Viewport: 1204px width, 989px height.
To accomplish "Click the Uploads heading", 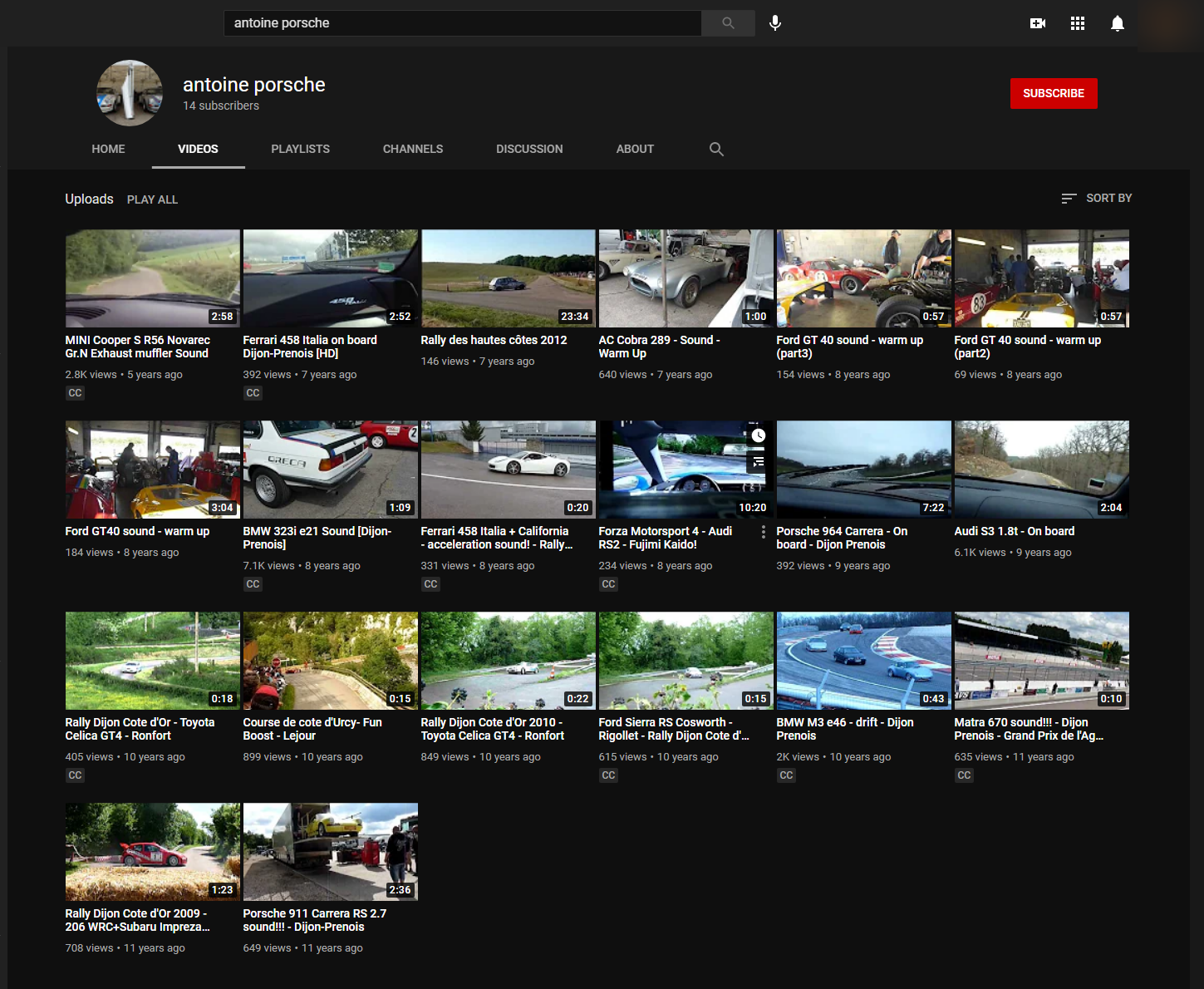I will point(89,199).
